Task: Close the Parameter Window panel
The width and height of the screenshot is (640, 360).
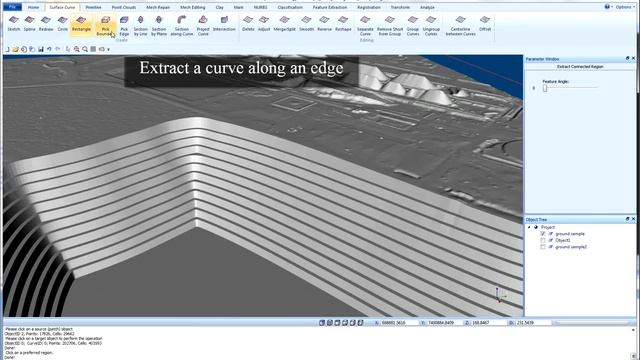Action: coord(633,59)
